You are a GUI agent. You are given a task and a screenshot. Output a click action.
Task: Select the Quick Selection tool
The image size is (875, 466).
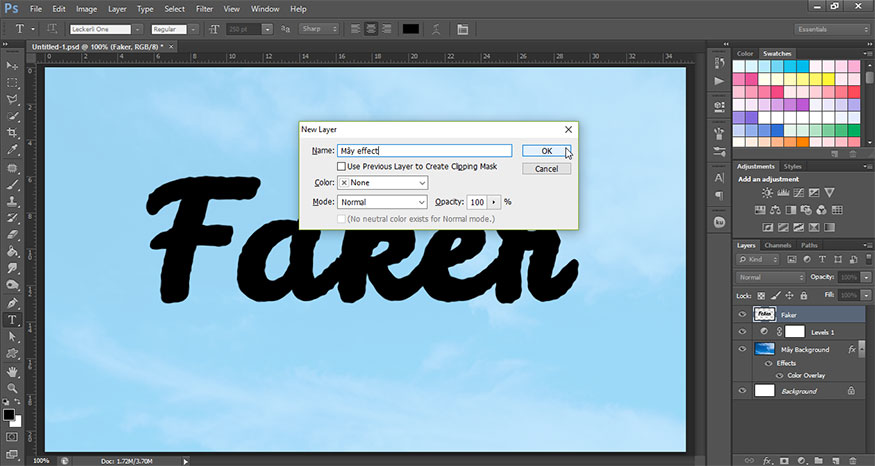[12, 116]
